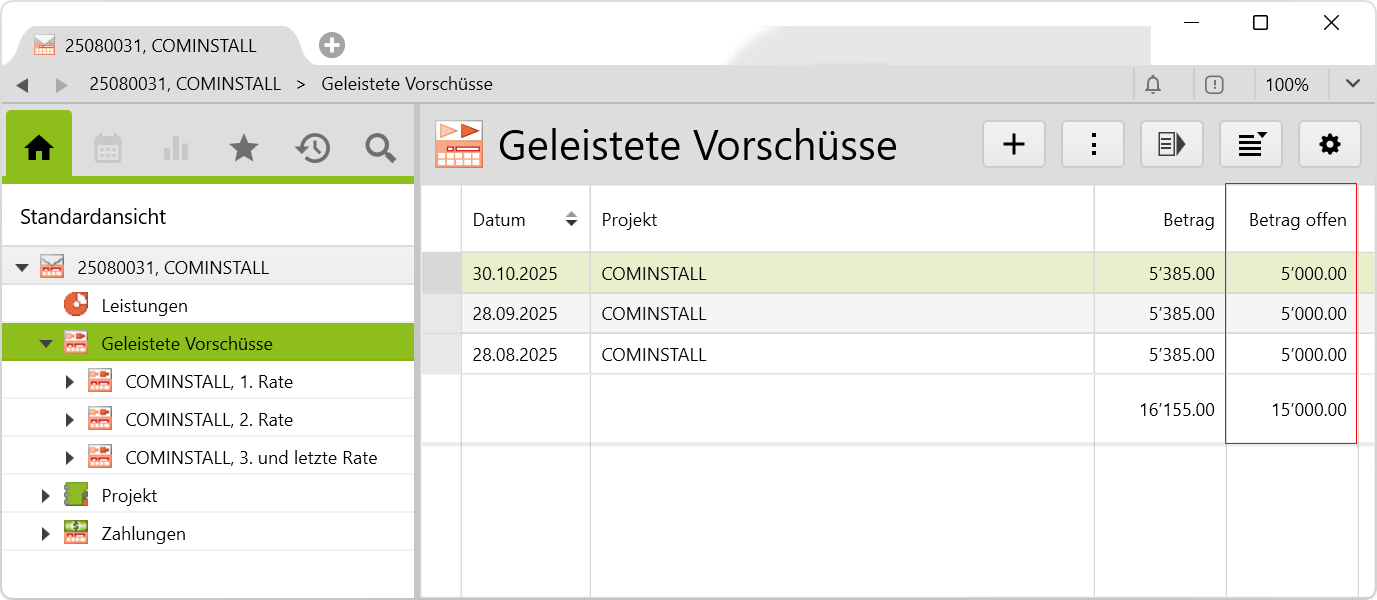
Task: Open the Home tab in sidebar
Action: pyautogui.click(x=39, y=148)
